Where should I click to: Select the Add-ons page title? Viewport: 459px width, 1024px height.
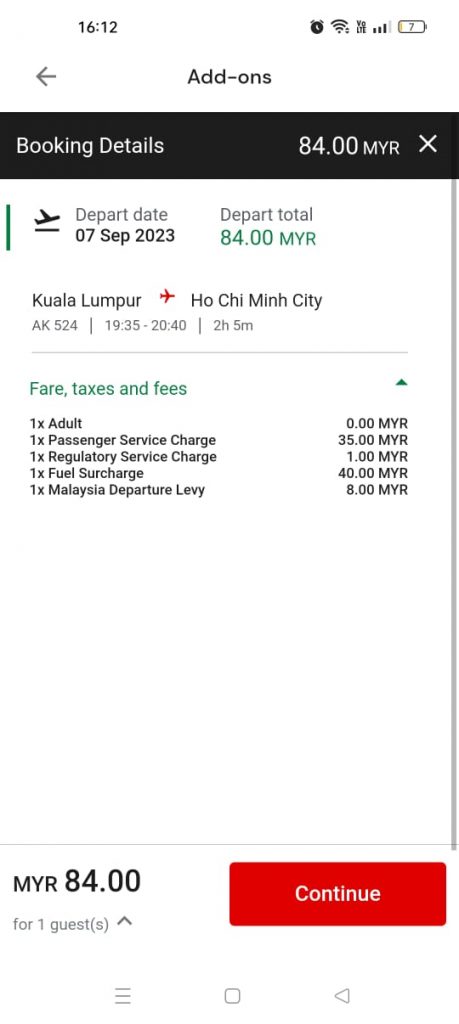coord(229,77)
